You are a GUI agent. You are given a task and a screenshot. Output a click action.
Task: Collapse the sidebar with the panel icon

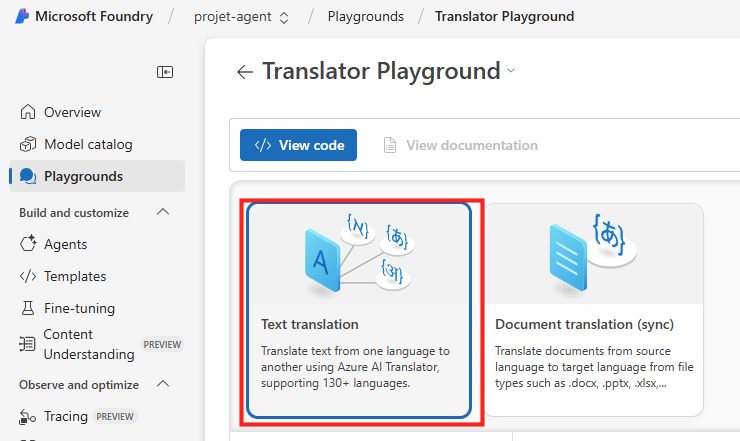165,72
